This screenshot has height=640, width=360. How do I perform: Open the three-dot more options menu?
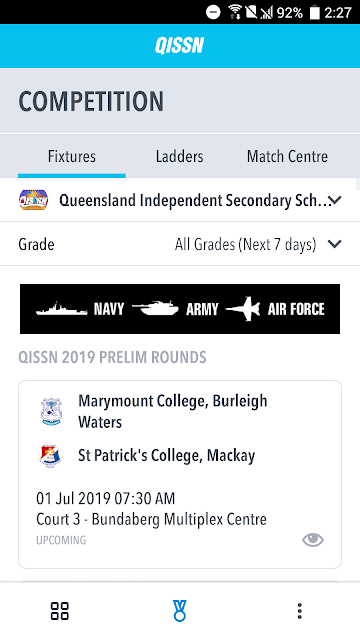pyautogui.click(x=300, y=611)
